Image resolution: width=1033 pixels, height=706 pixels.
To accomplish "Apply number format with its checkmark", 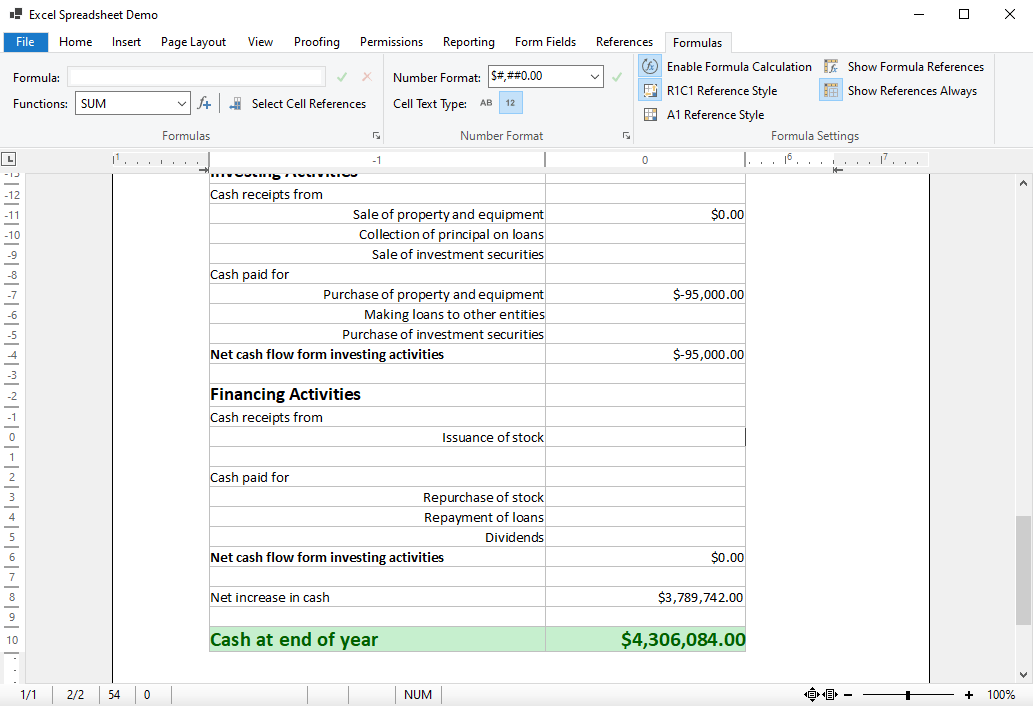I will (617, 77).
